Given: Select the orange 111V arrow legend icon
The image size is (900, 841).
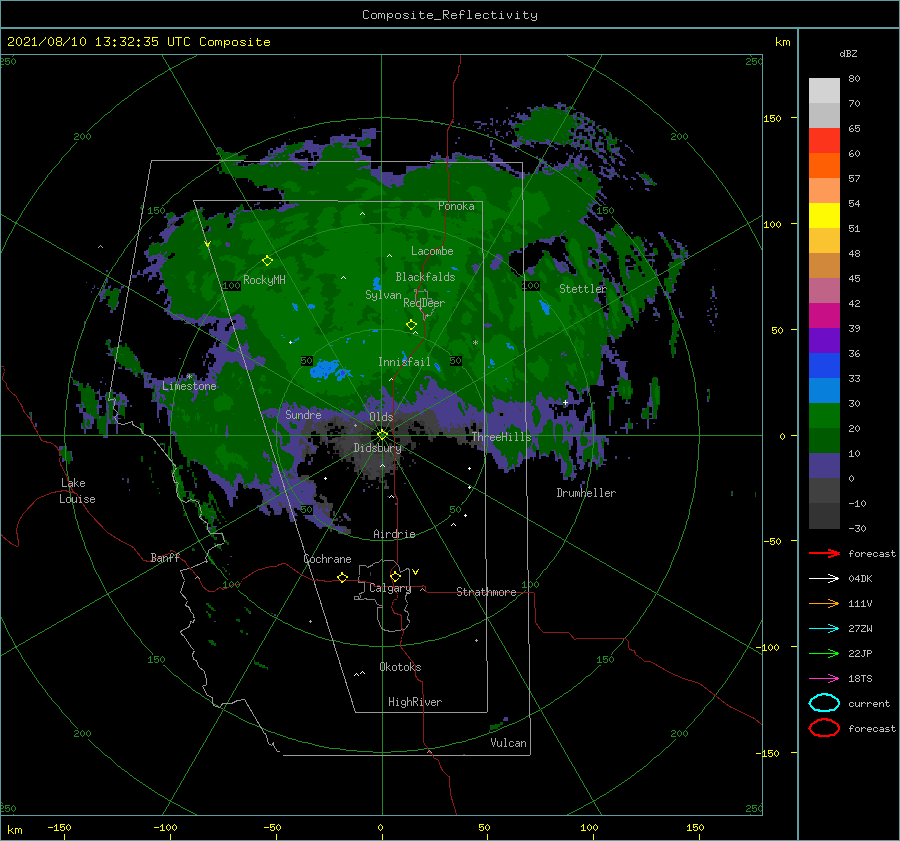Looking at the screenshot, I should pyautogui.click(x=824, y=603).
